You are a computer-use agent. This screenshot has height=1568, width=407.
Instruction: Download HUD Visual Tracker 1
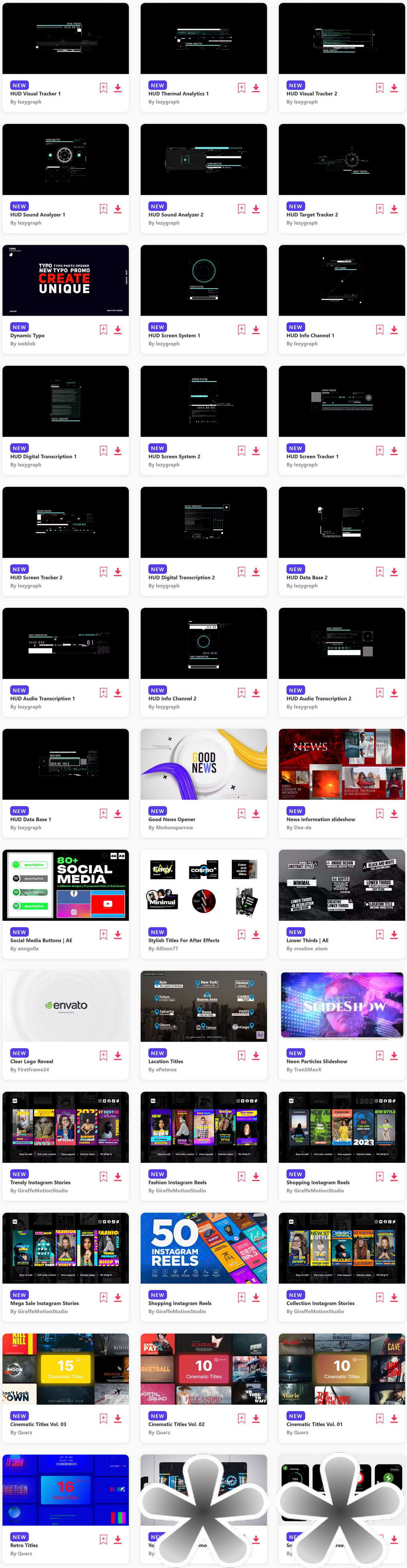pos(118,88)
